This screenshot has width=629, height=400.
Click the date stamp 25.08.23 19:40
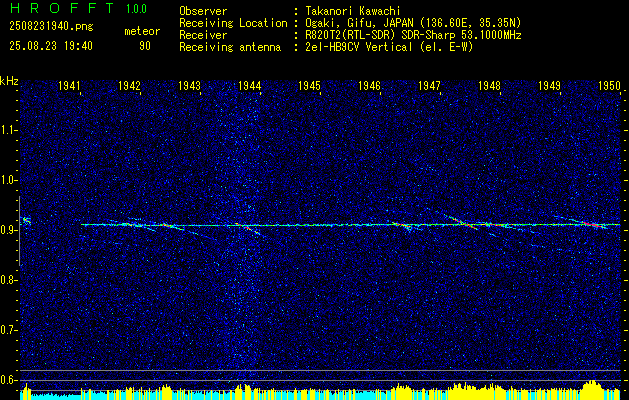pyautogui.click(x=51, y=46)
